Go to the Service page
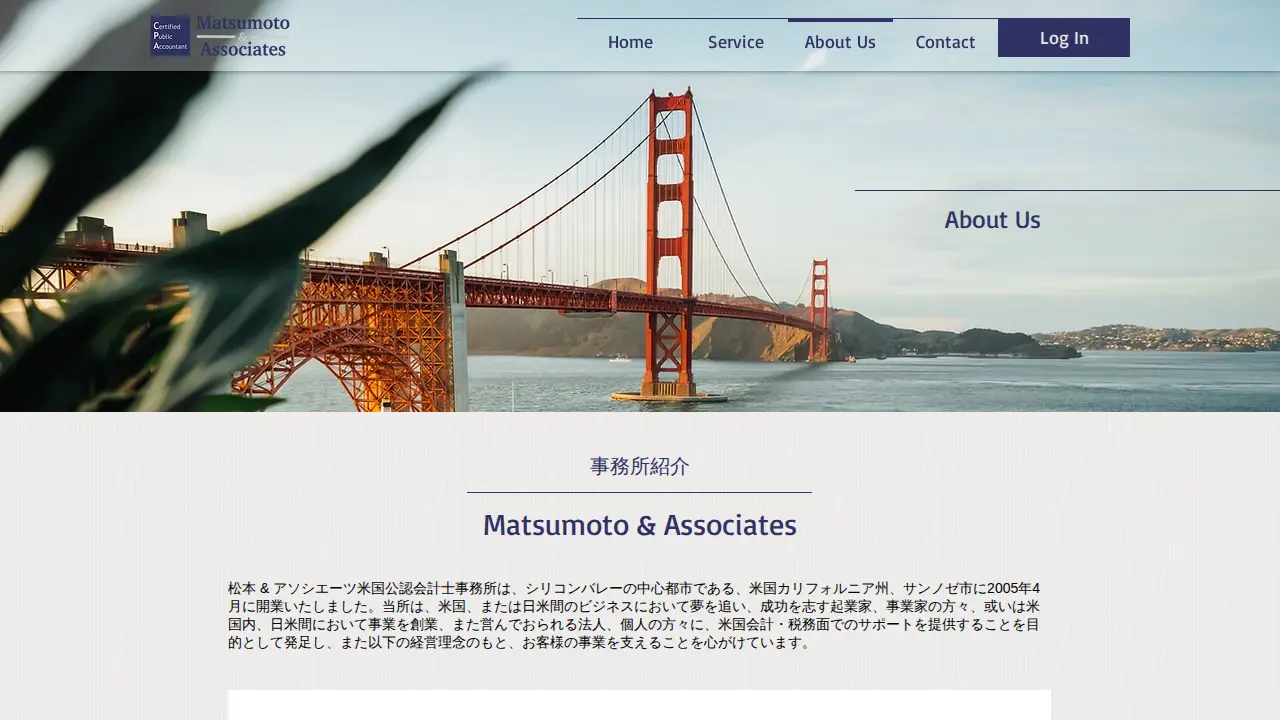 tap(736, 42)
